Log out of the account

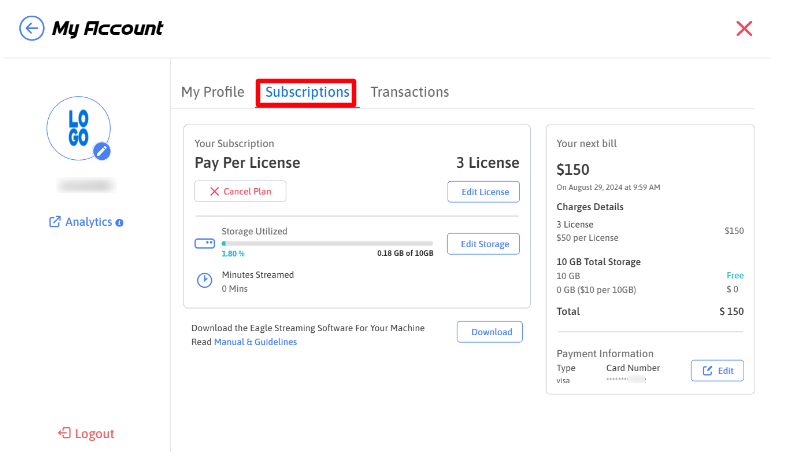click(94, 434)
